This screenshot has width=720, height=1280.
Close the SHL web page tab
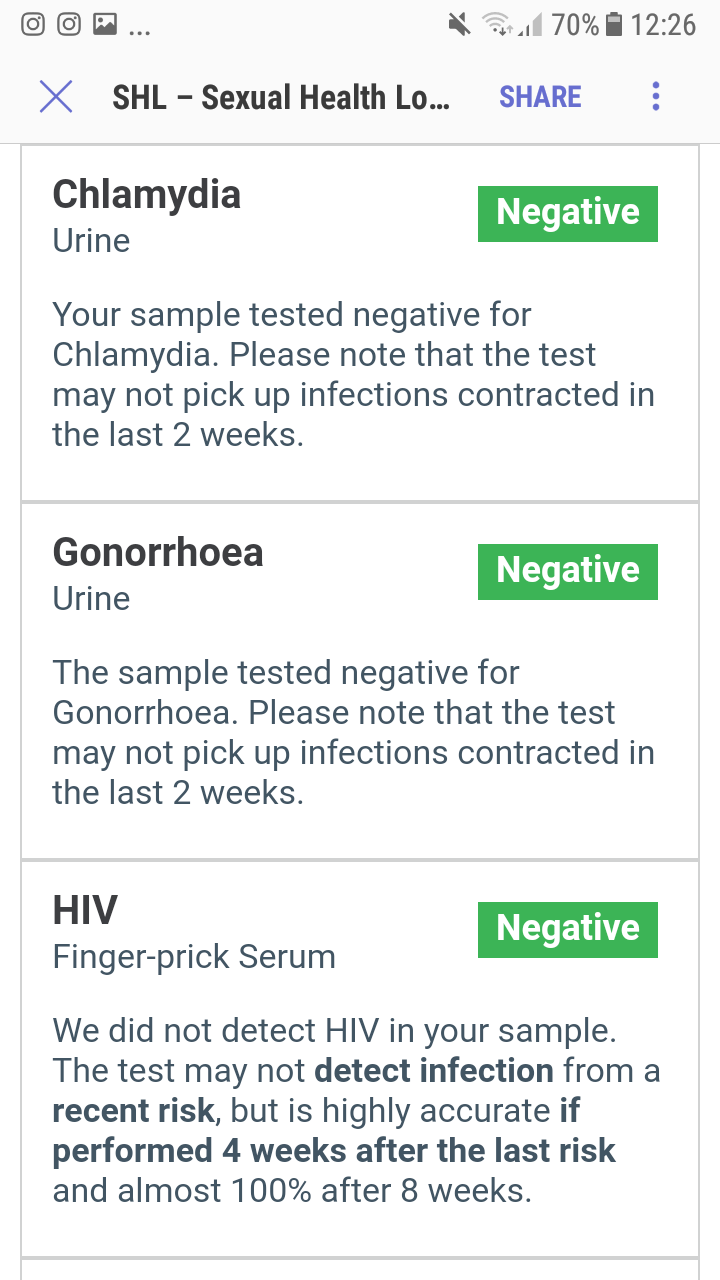(x=56, y=97)
